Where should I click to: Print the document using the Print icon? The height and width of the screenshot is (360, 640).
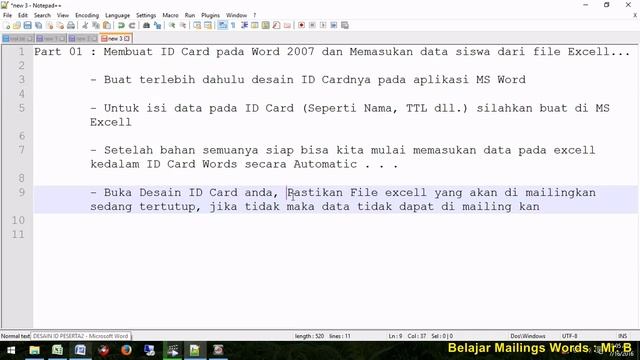pyautogui.click(x=71, y=25)
